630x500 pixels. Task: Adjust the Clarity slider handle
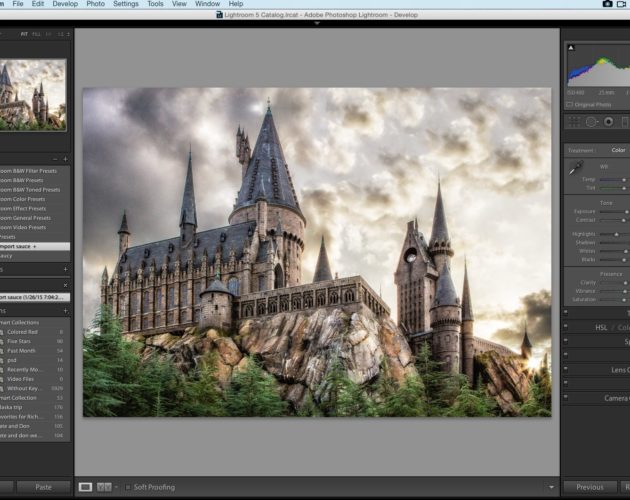pos(625,283)
